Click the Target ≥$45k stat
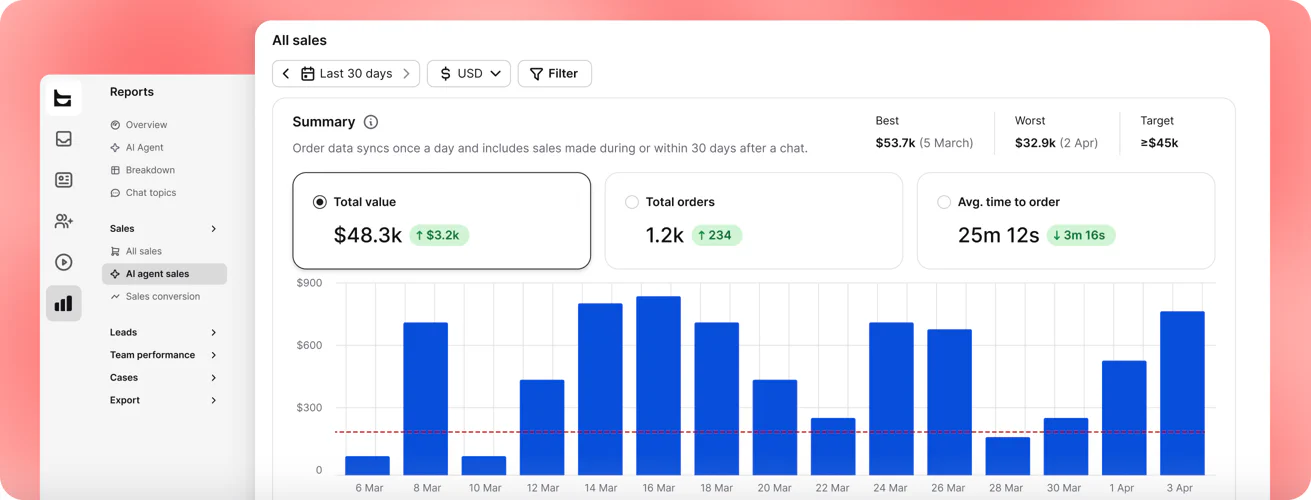The width and height of the screenshot is (1311, 500). [x=1159, y=132]
